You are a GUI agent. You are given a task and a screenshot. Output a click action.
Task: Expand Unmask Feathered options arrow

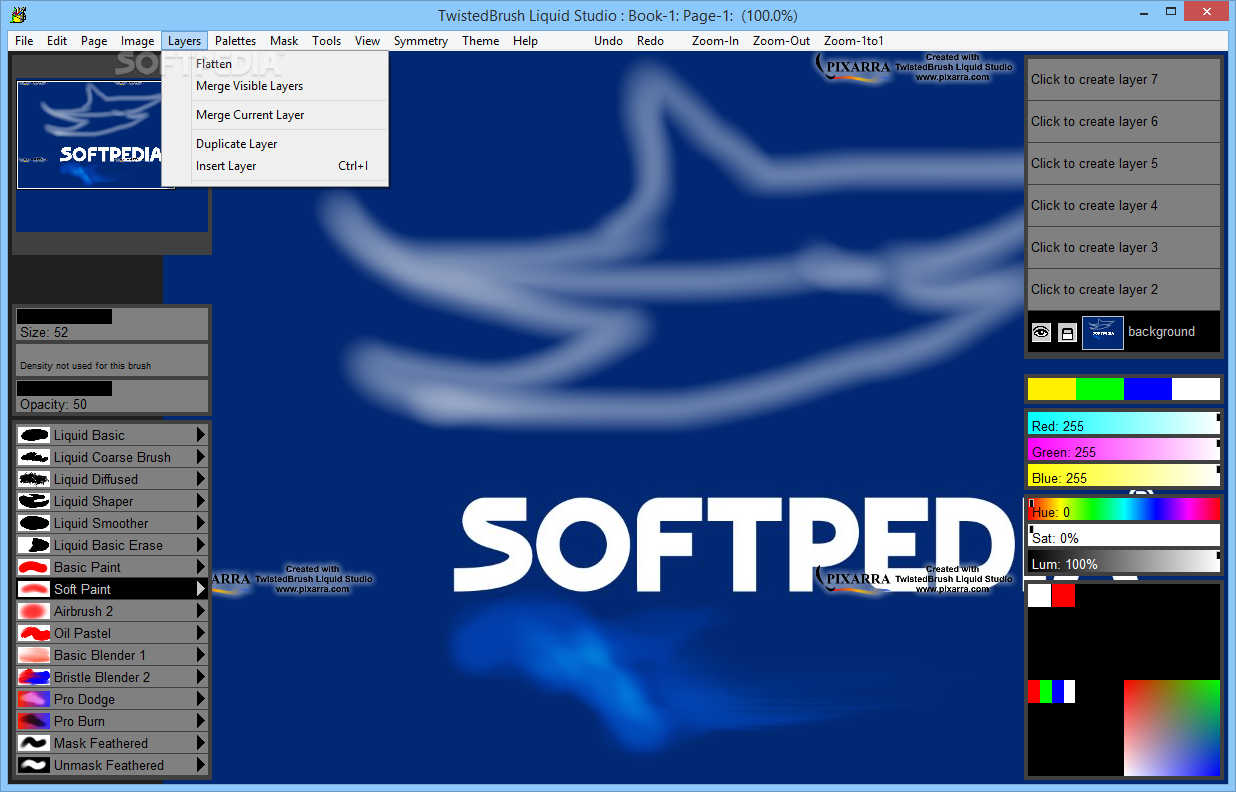[x=201, y=765]
